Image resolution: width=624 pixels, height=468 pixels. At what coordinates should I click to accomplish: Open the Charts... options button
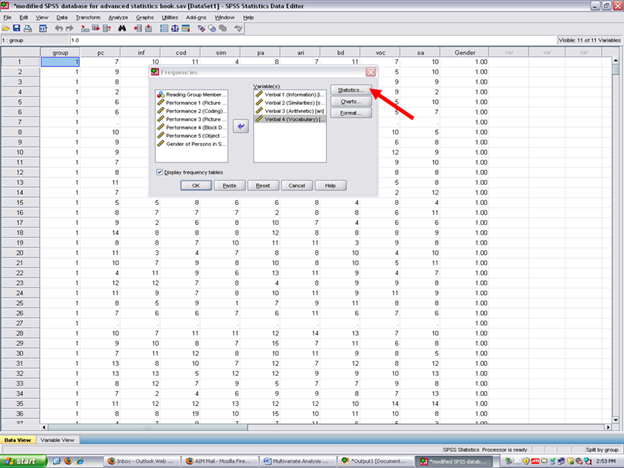350,101
